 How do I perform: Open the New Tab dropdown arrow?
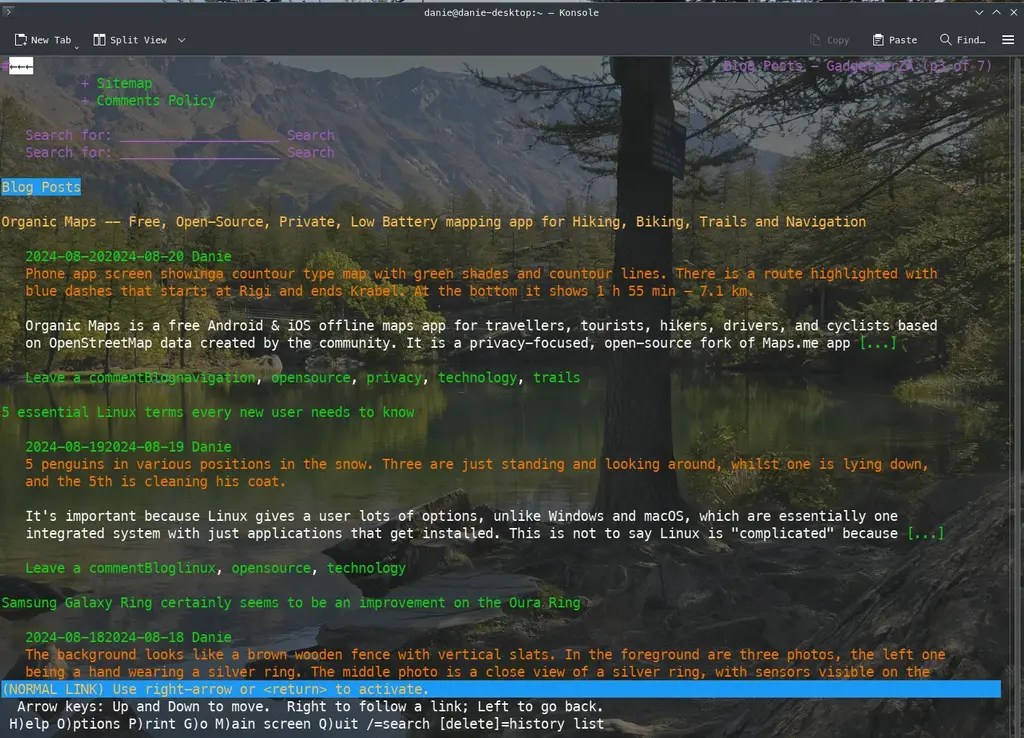(76, 46)
